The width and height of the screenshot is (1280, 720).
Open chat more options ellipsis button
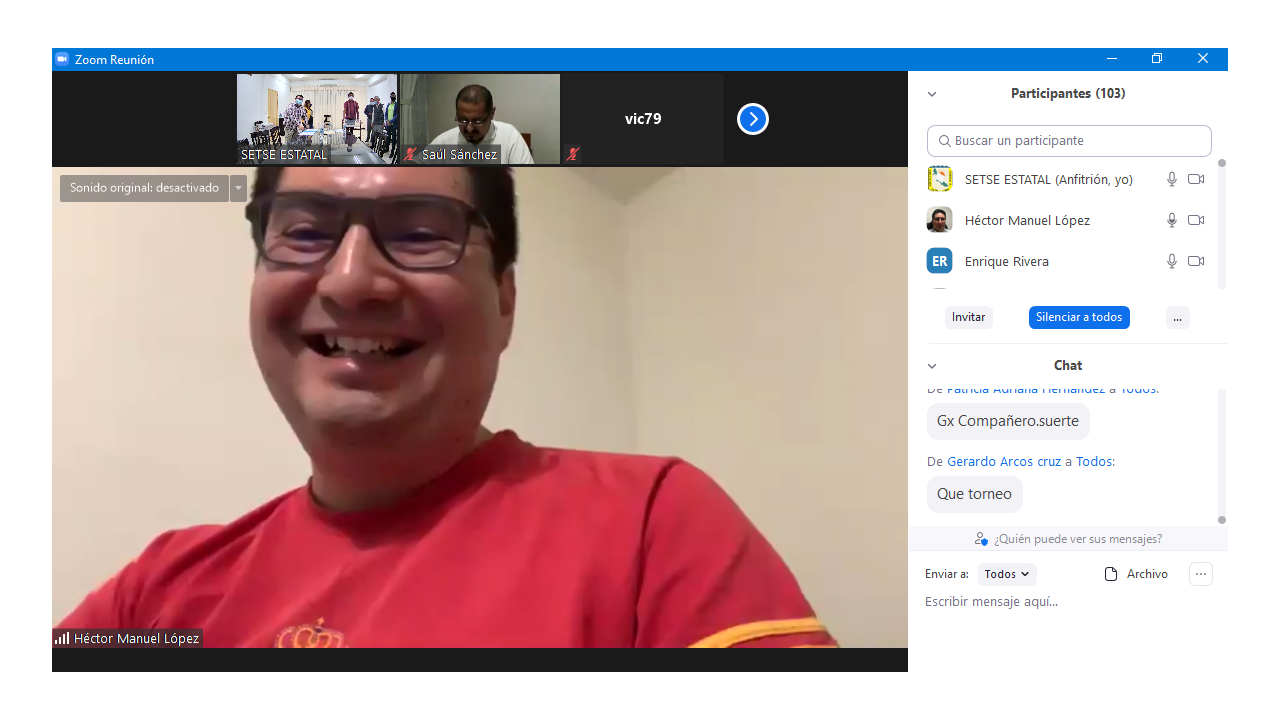[1201, 574]
